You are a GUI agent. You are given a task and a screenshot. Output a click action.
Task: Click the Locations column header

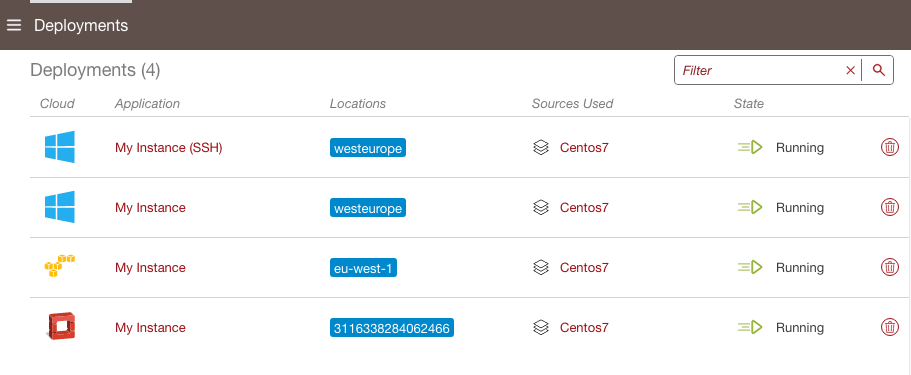pos(358,103)
